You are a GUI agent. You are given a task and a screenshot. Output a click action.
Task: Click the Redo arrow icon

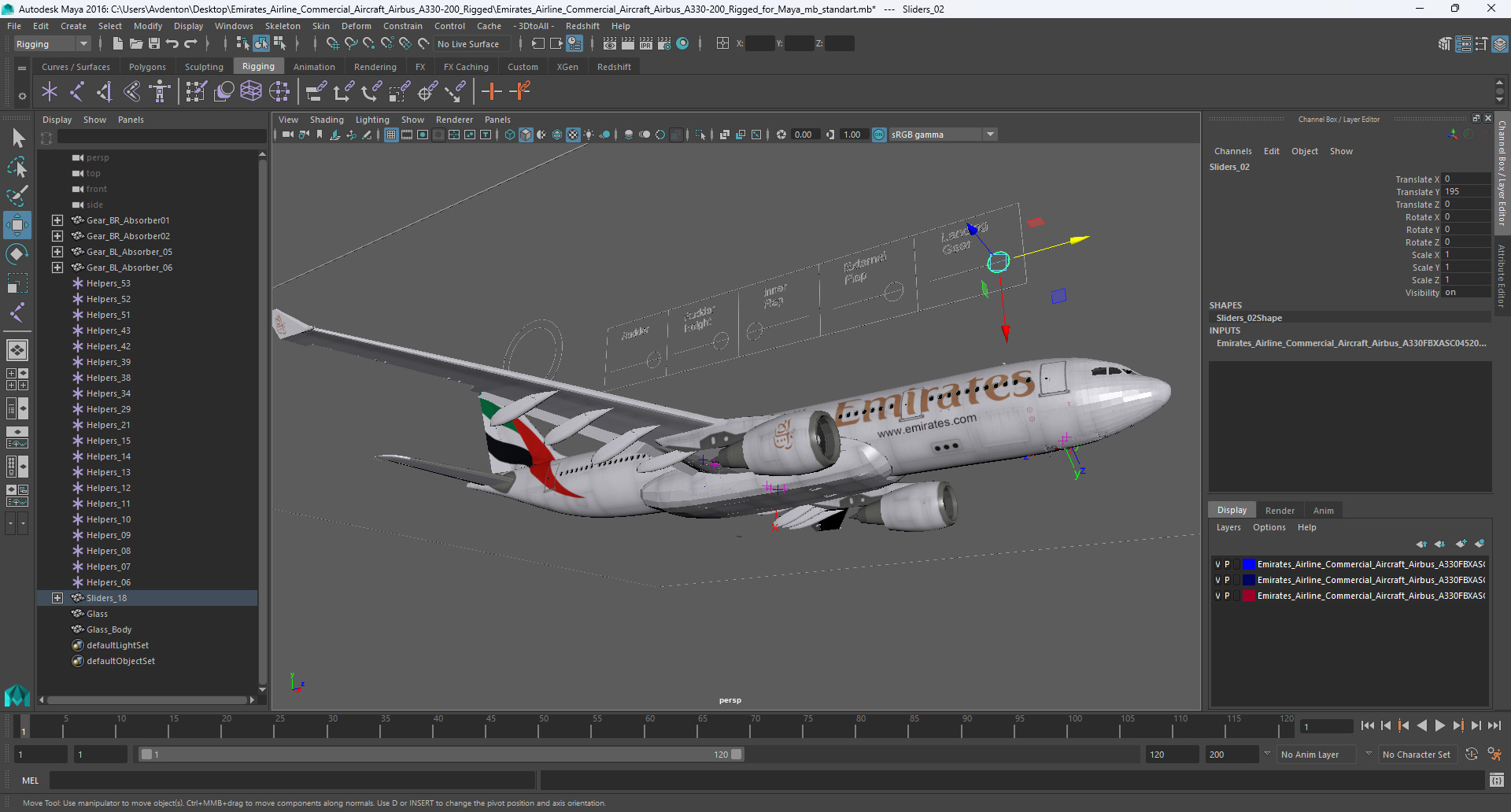click(x=190, y=44)
